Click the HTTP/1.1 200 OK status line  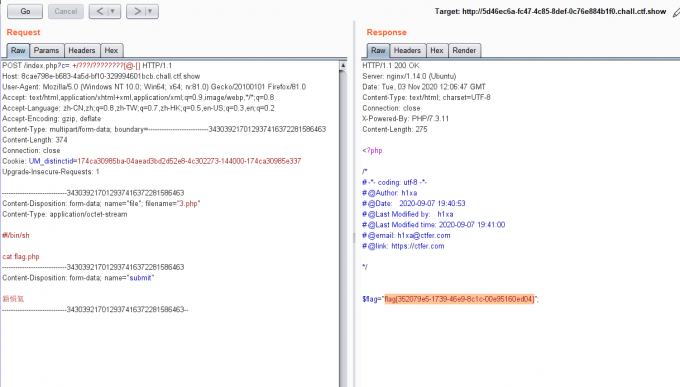(391, 66)
